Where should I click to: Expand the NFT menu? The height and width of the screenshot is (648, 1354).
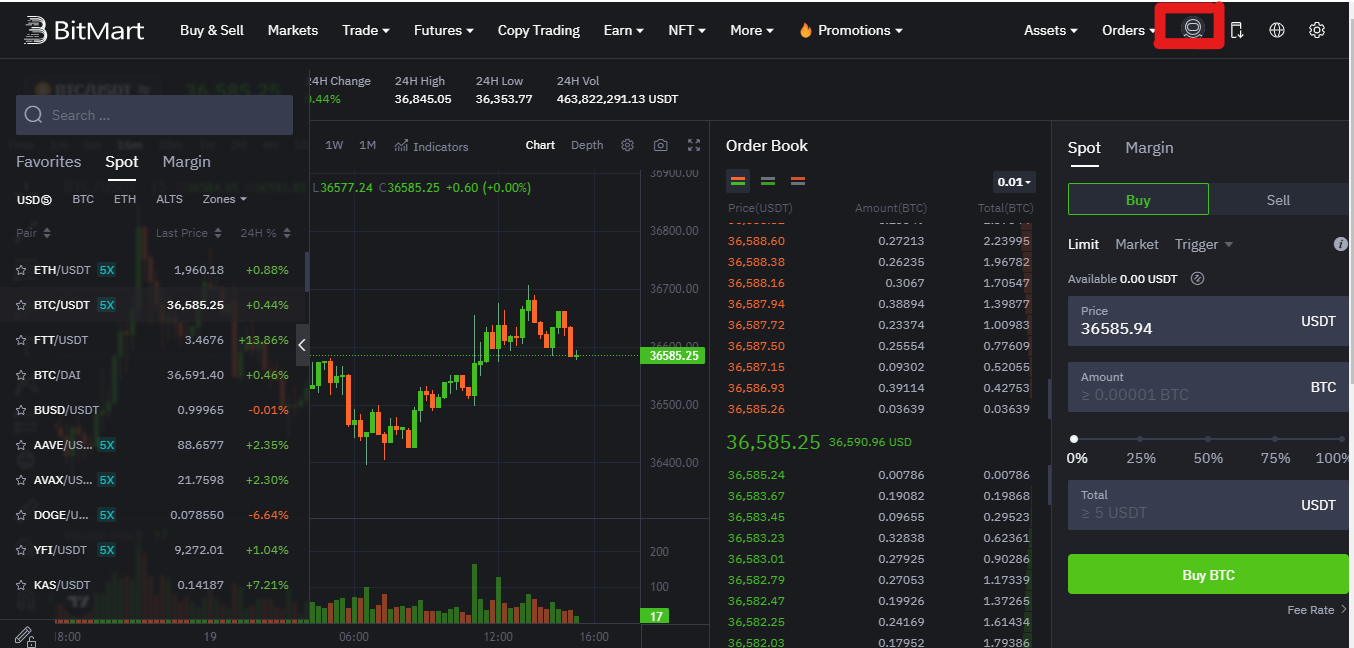687,30
